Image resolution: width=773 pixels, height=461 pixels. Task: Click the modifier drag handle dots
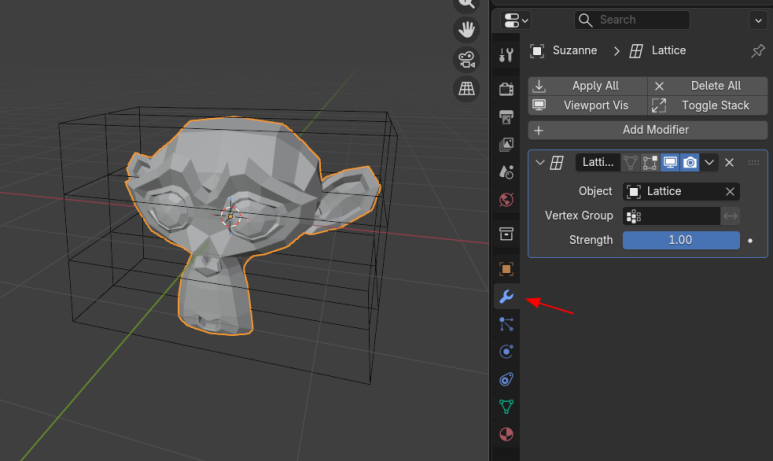click(753, 162)
